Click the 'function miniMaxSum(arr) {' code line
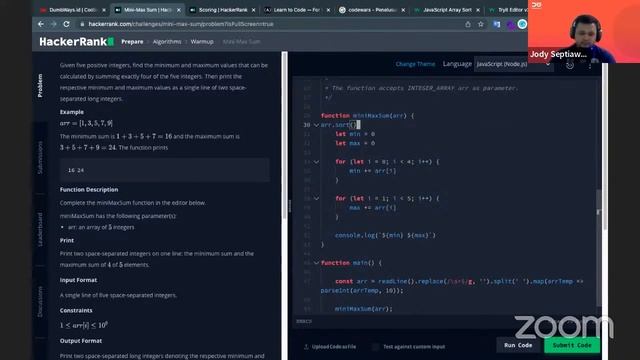Screen dimensions: 640x360 pyautogui.click(x=367, y=116)
